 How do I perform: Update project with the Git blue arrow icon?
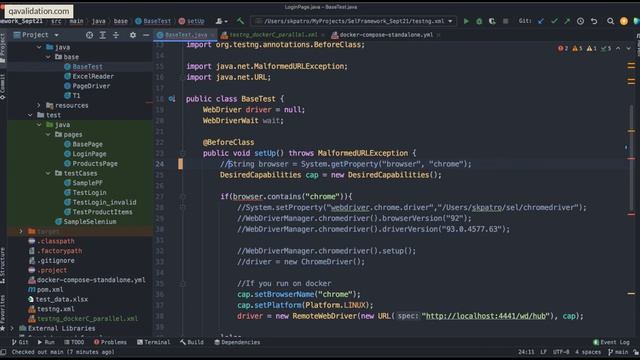coord(541,21)
